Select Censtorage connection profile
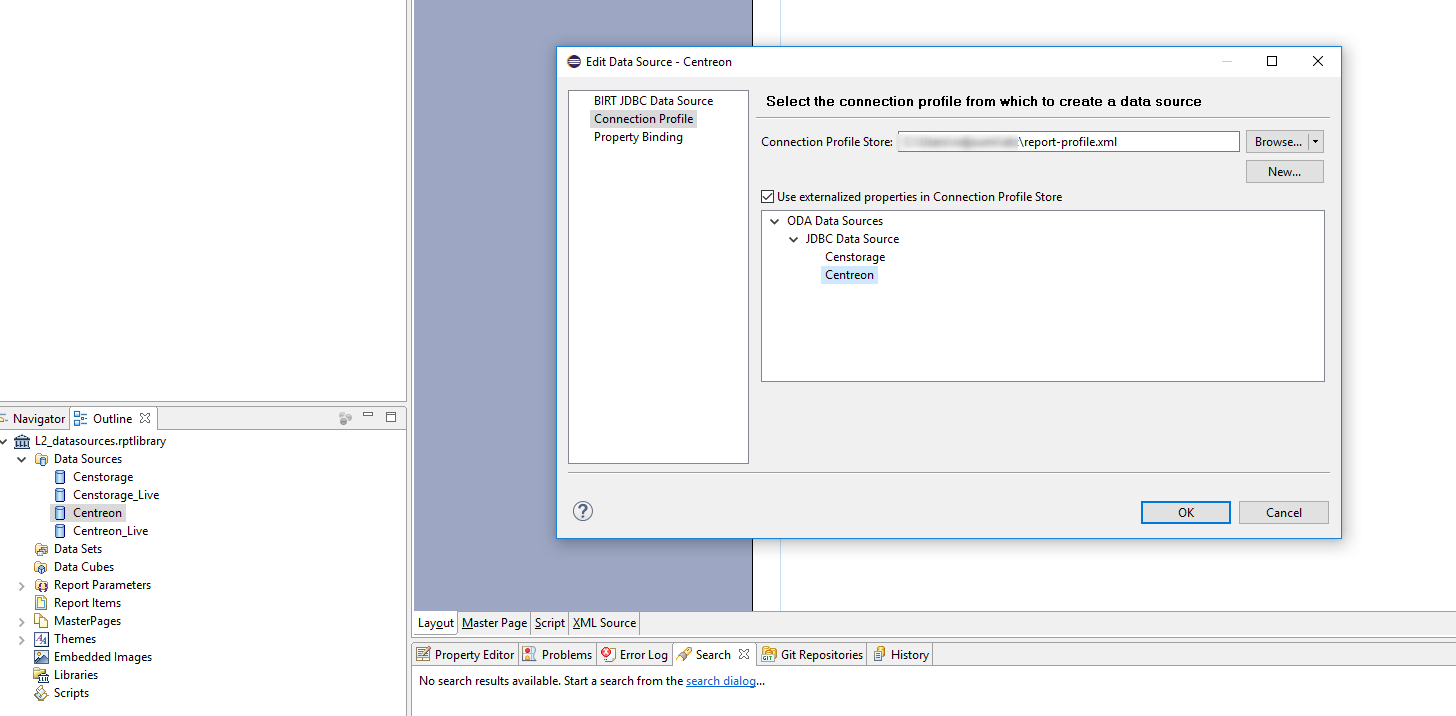 click(x=855, y=257)
